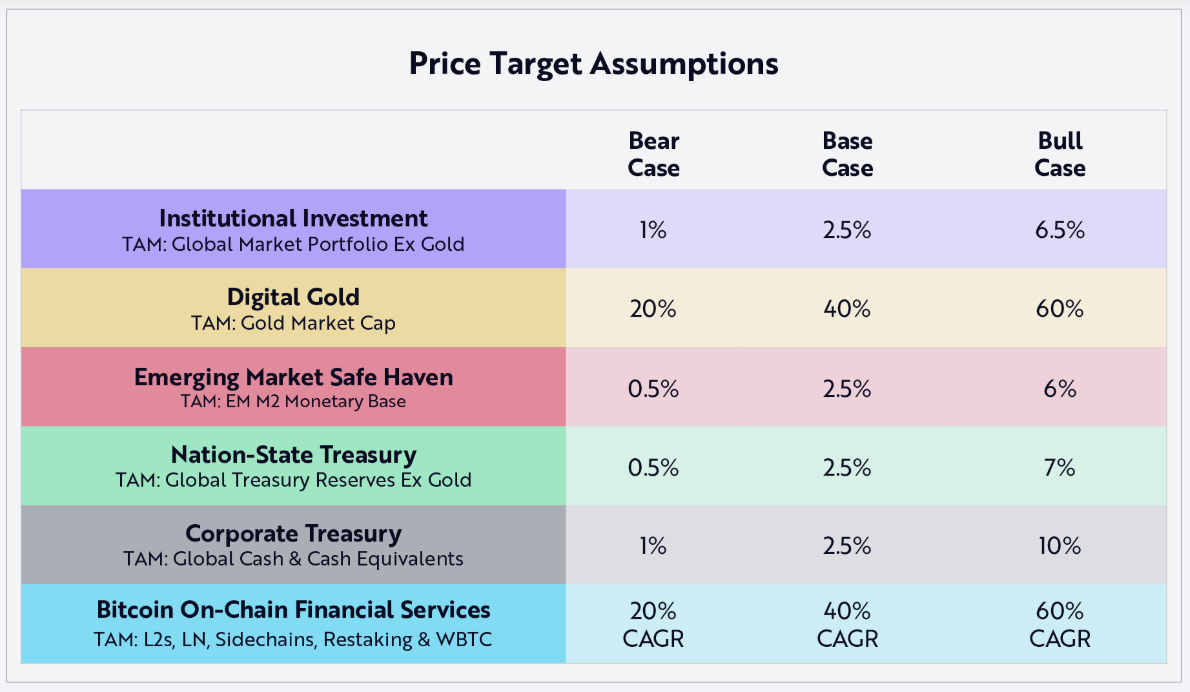The image size is (1190, 692).
Task: Select Digital Gold's 40% base case cell
Action: (847, 309)
